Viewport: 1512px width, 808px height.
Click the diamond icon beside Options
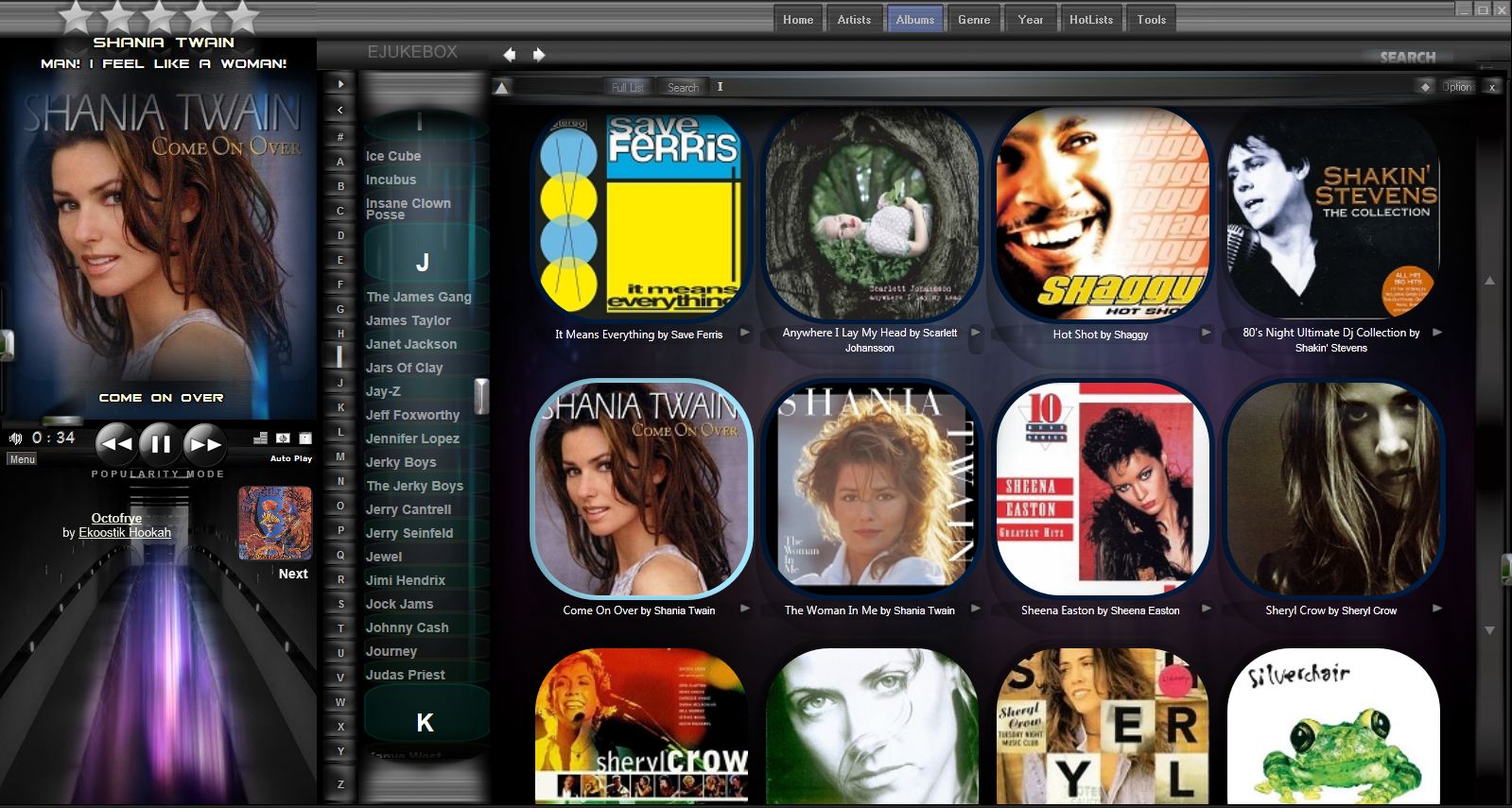[1425, 87]
